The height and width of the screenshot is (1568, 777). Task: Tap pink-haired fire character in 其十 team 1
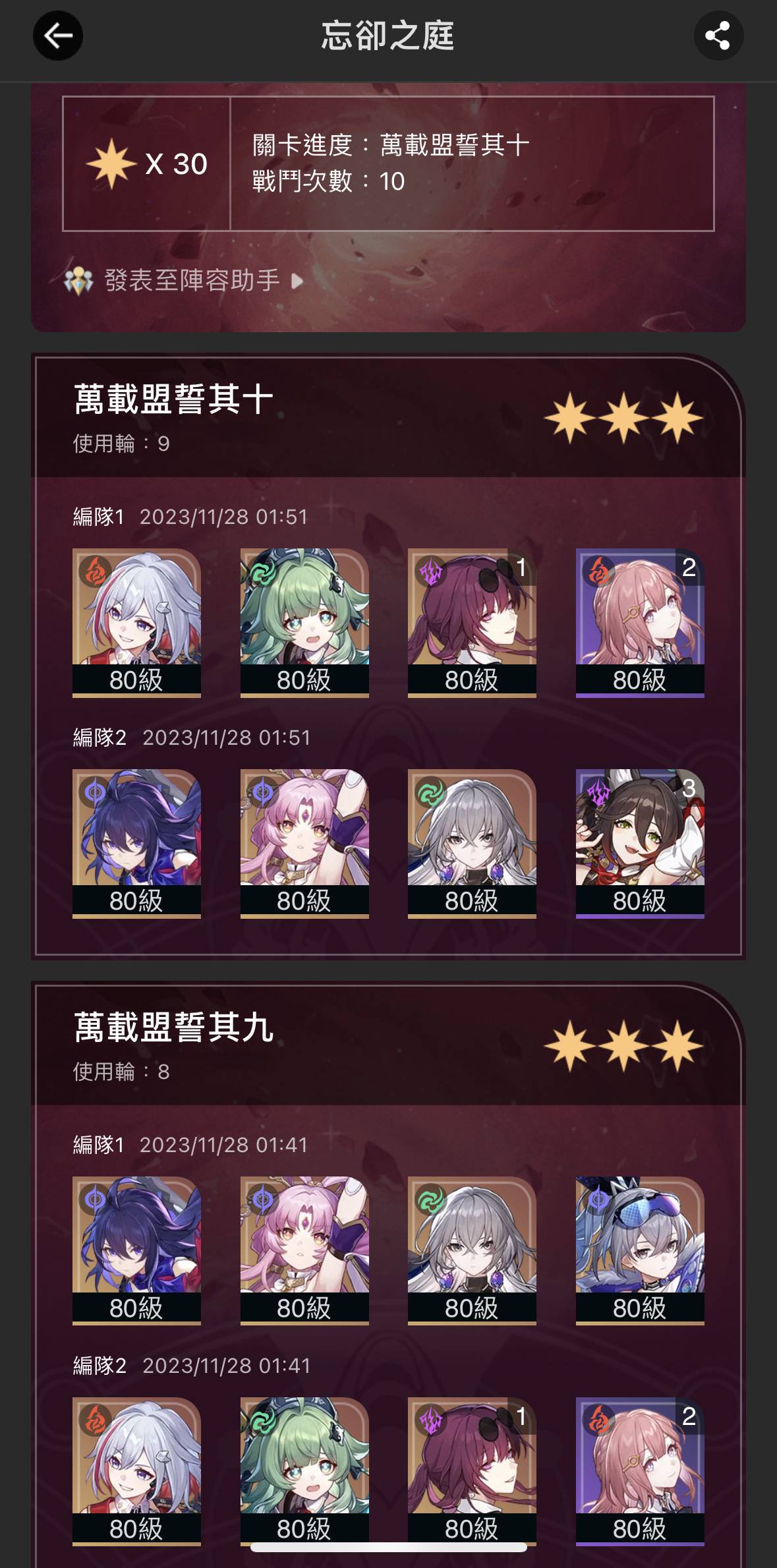(x=640, y=623)
